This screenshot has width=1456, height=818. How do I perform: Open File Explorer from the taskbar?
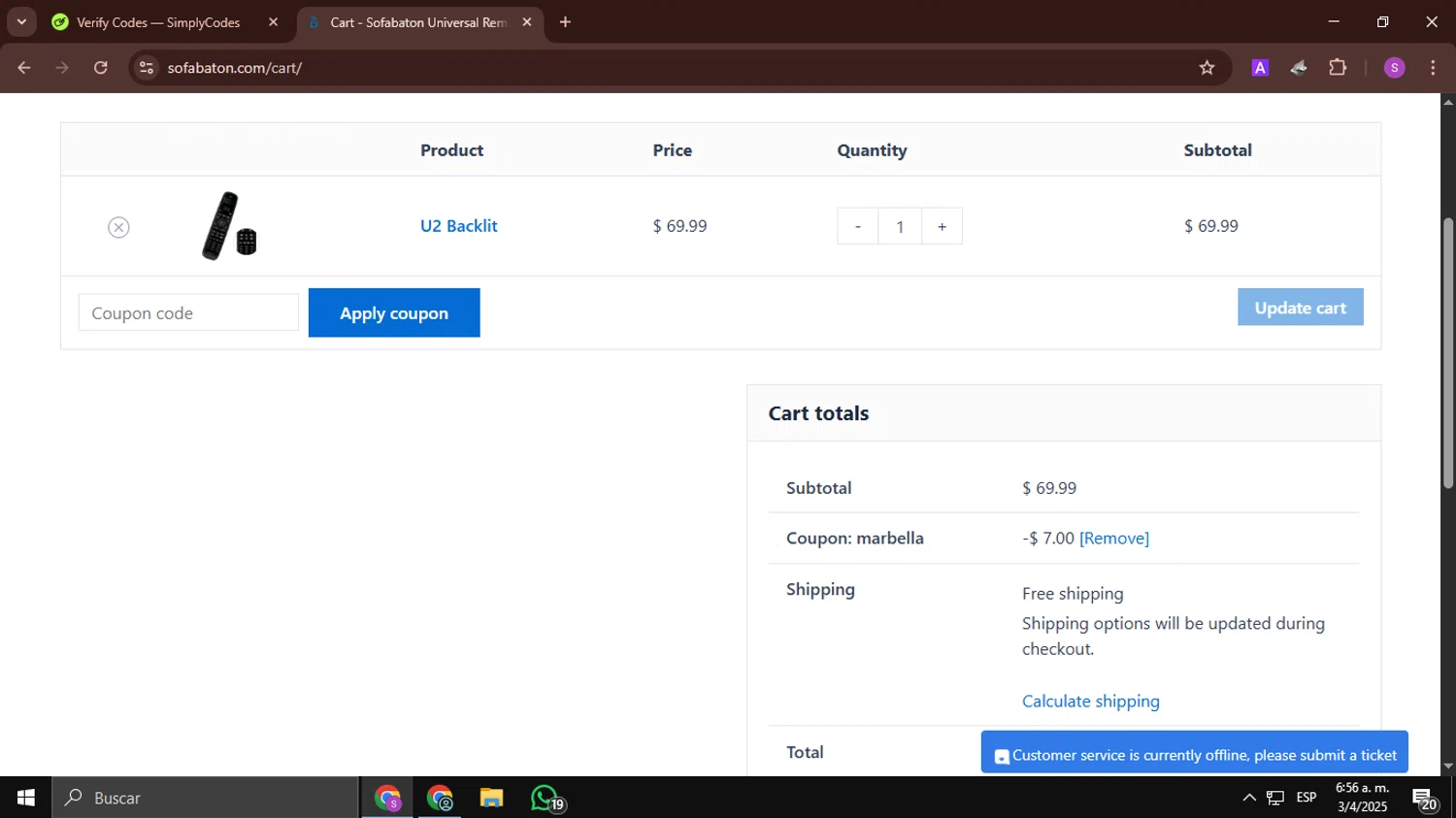pos(491,798)
